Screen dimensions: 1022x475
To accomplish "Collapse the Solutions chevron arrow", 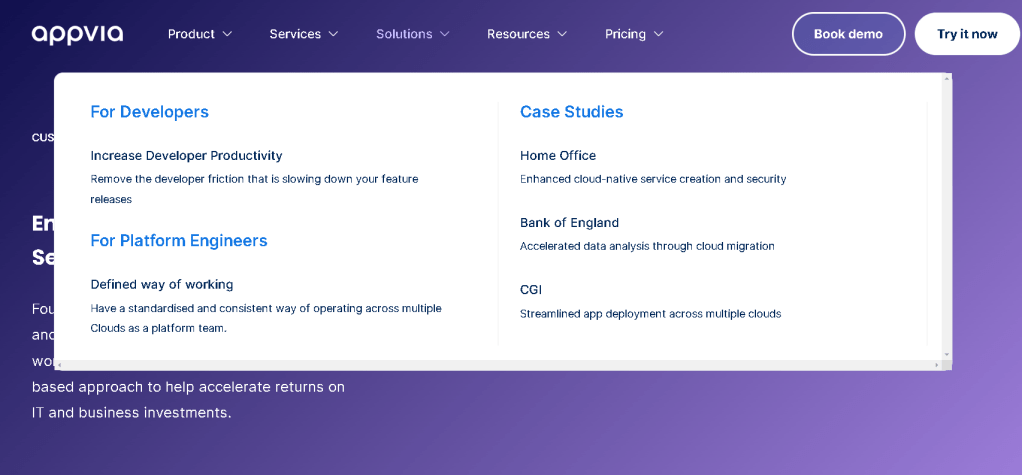I will [445, 34].
